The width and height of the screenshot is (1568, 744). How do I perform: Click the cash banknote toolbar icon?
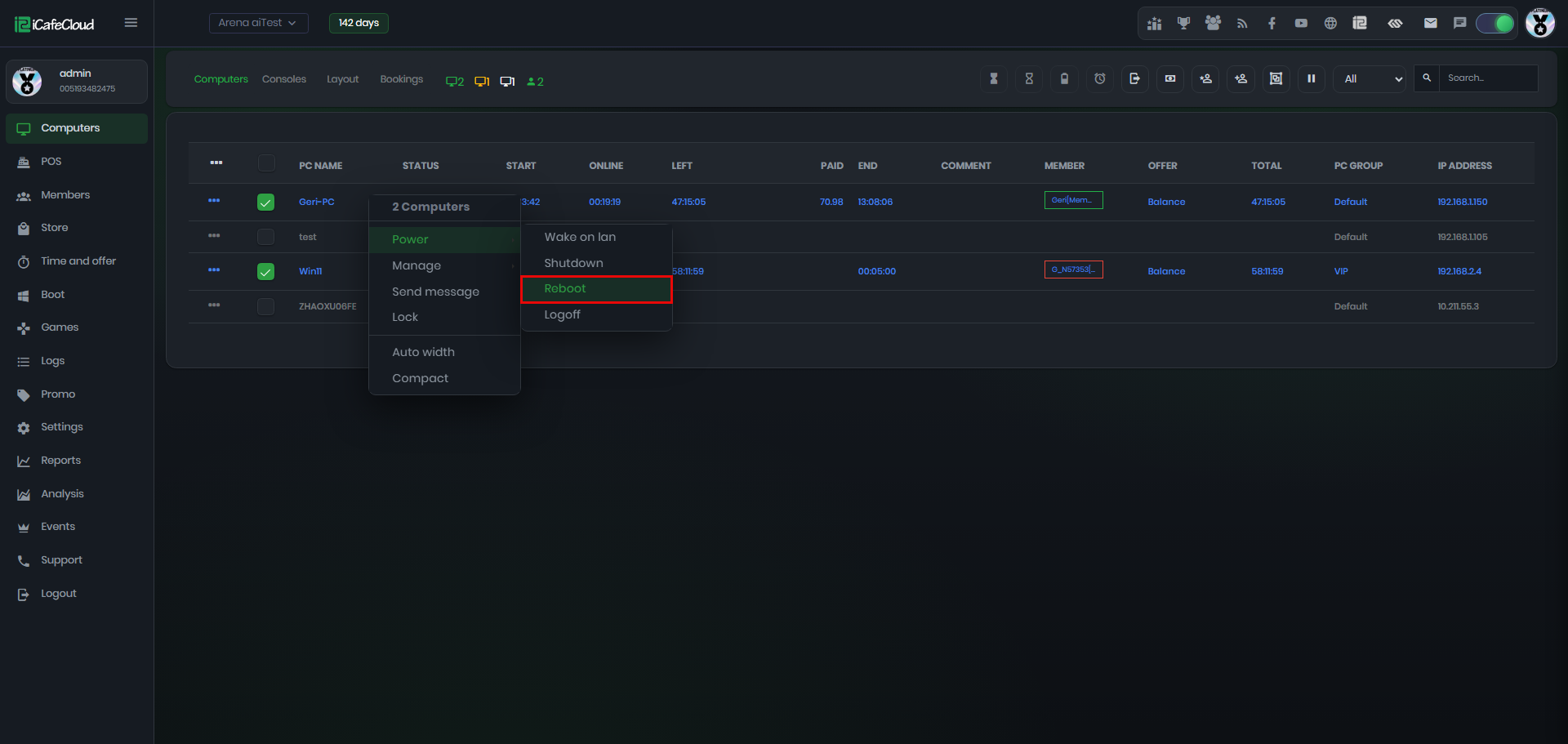(x=1170, y=78)
